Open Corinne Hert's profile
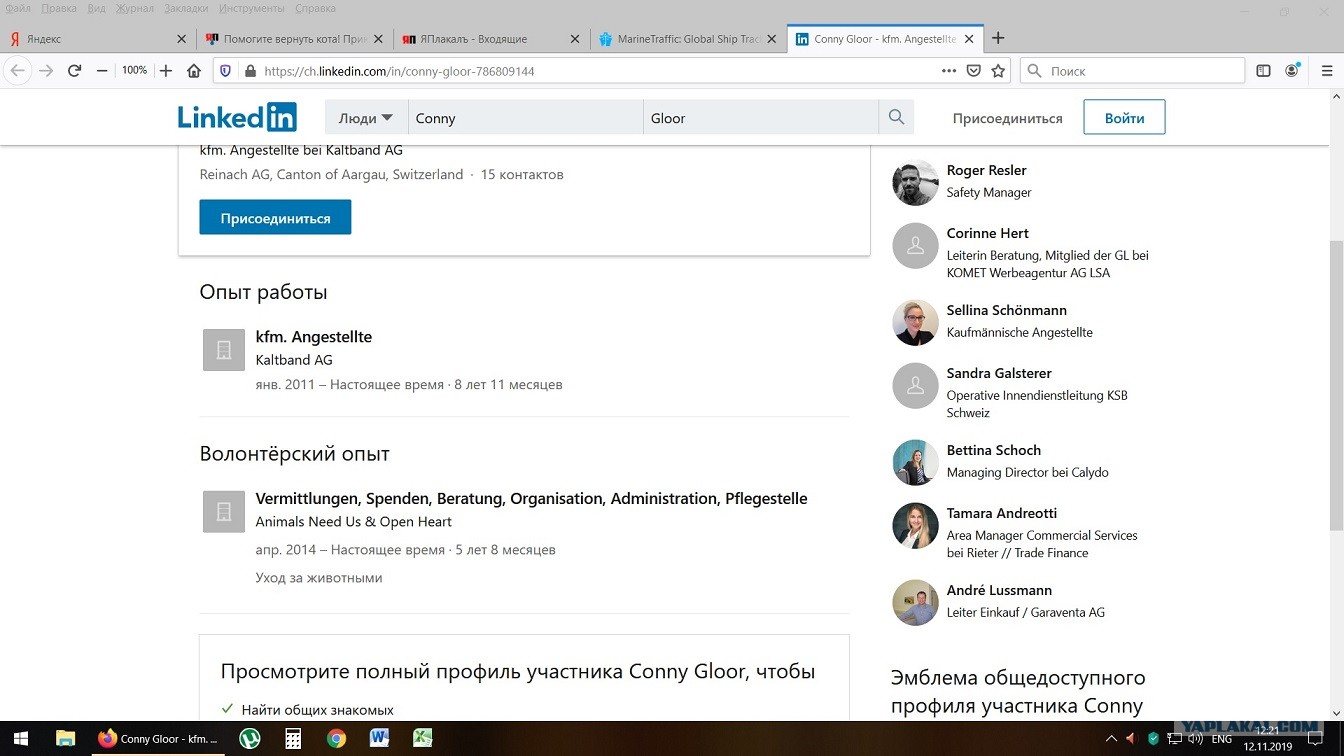 coord(988,233)
